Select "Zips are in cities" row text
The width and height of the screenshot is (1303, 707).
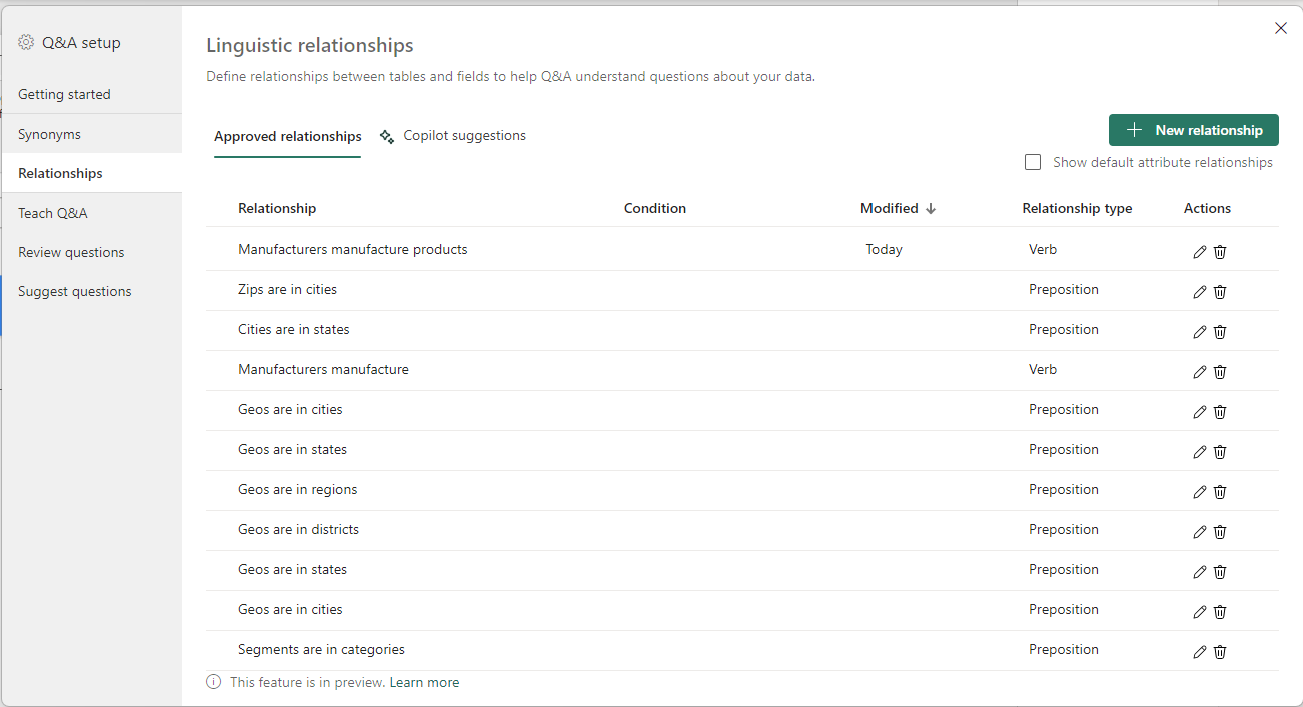[x=287, y=289]
